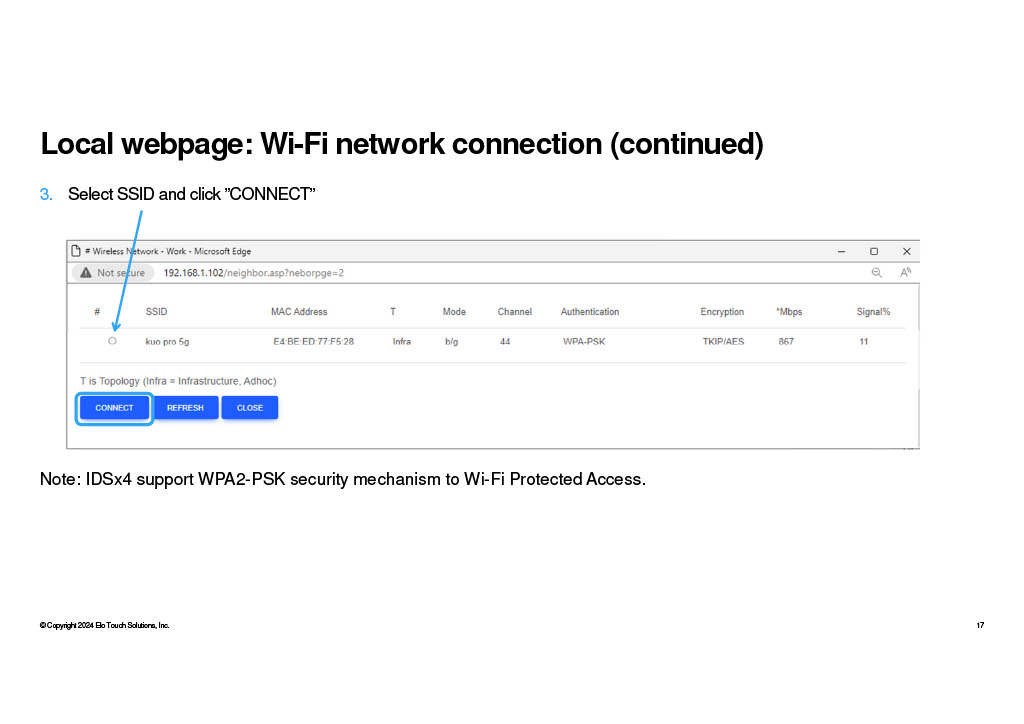Click the SSID column header
1024x724 pixels.
[x=156, y=311]
